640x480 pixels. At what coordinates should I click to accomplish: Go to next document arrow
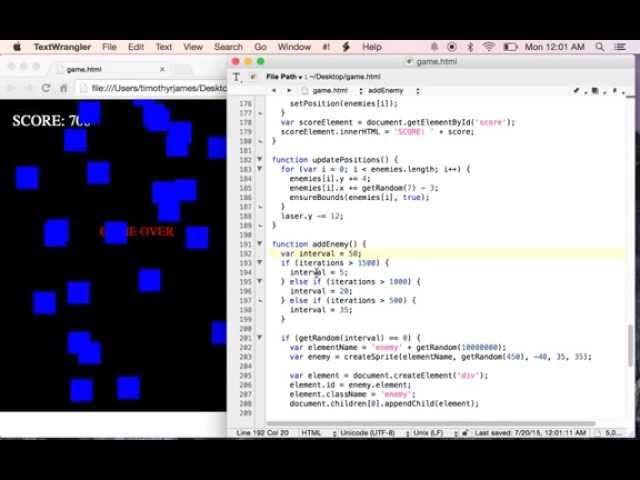(x=289, y=91)
